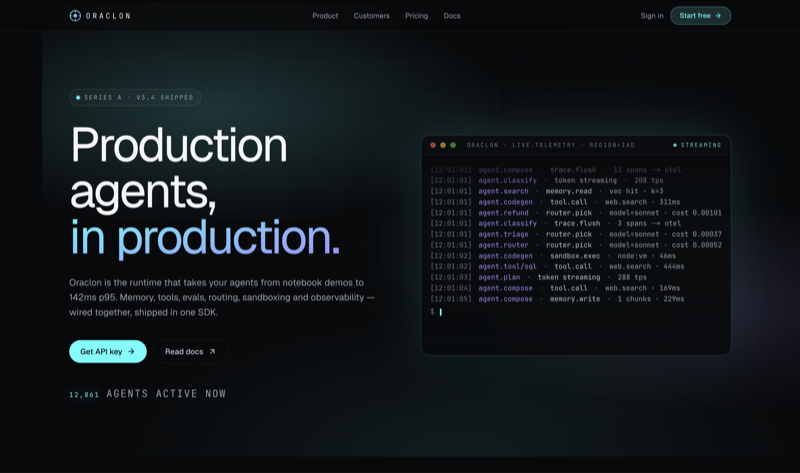Click the agent.plan log line
Viewport: 800px width, 473px height.
pyautogui.click(x=538, y=277)
